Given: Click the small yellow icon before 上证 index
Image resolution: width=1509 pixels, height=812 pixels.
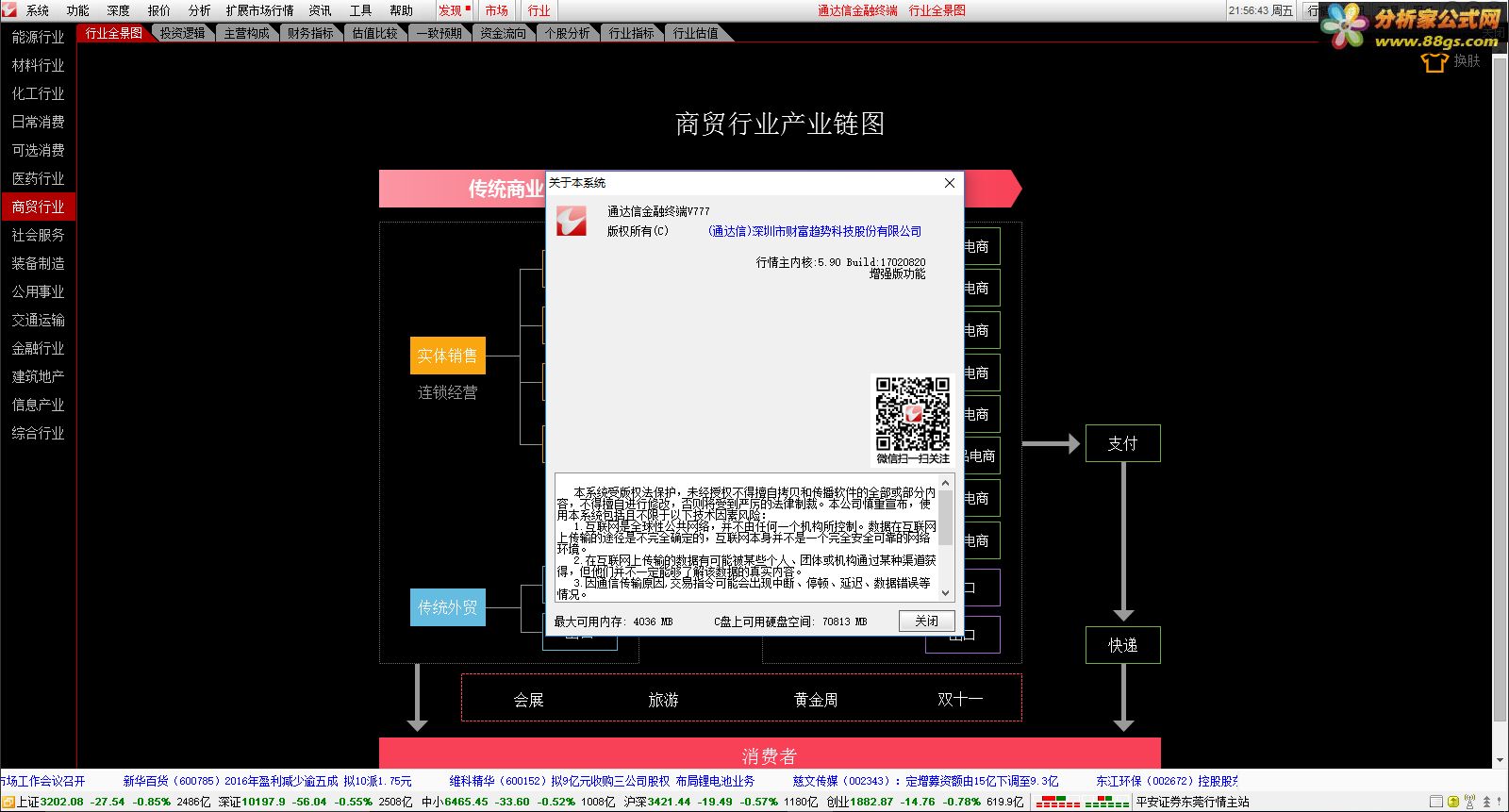Looking at the screenshot, I should click(x=8, y=803).
